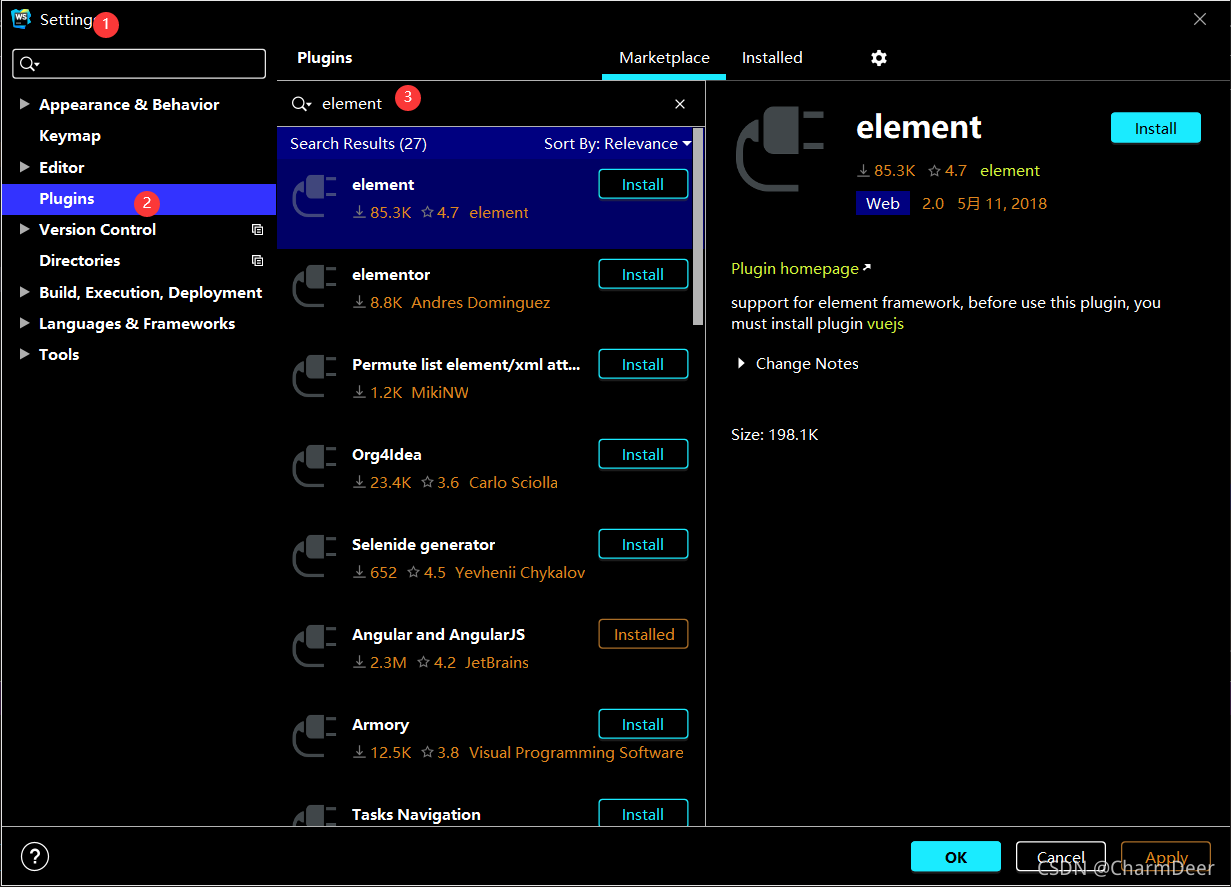The image size is (1231, 887).
Task: Click vendor Andres Dominguez text
Action: 480,302
